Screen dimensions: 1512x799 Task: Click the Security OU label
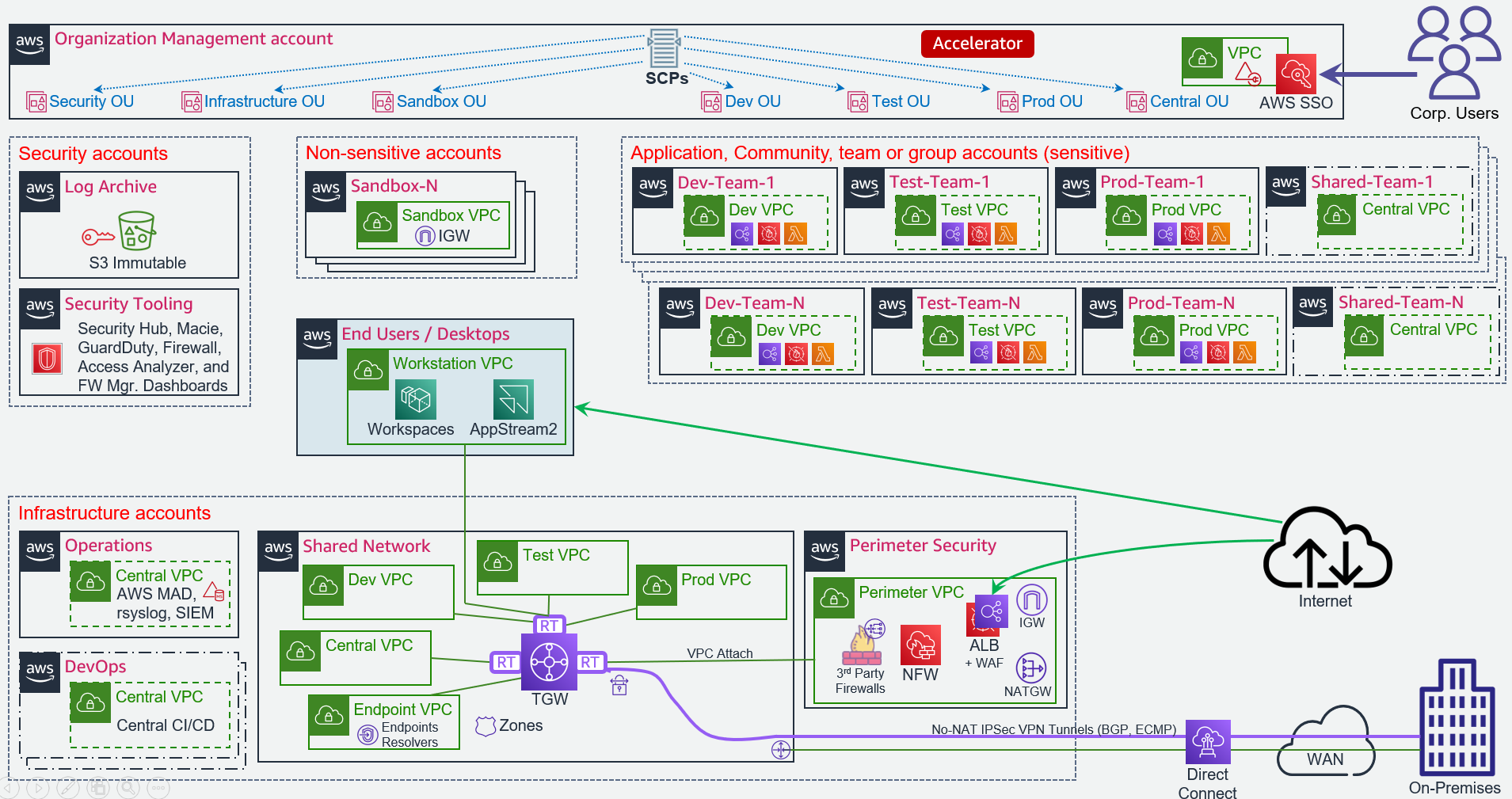click(90, 101)
